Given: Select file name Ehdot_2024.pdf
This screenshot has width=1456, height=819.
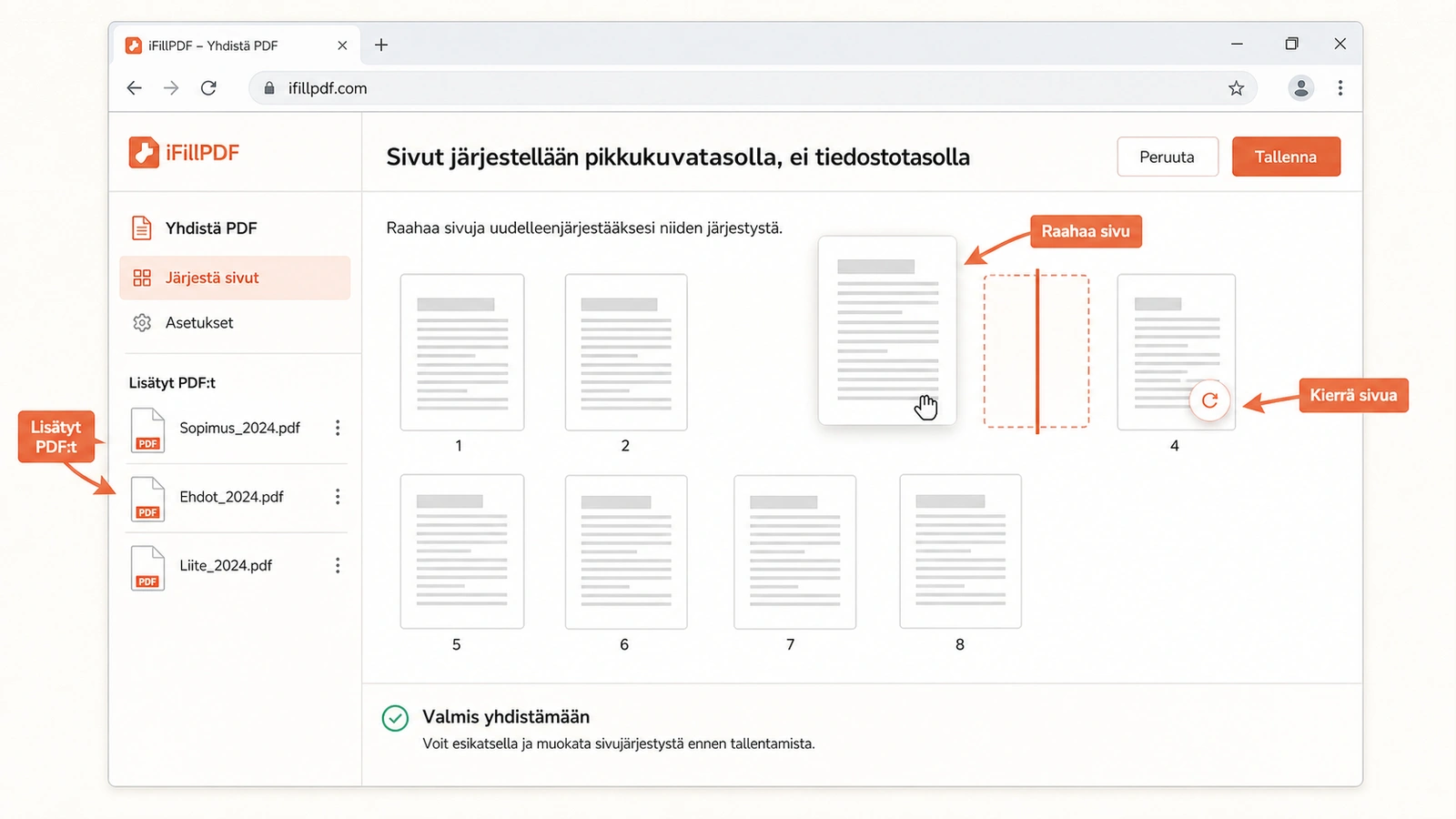Looking at the screenshot, I should (231, 497).
